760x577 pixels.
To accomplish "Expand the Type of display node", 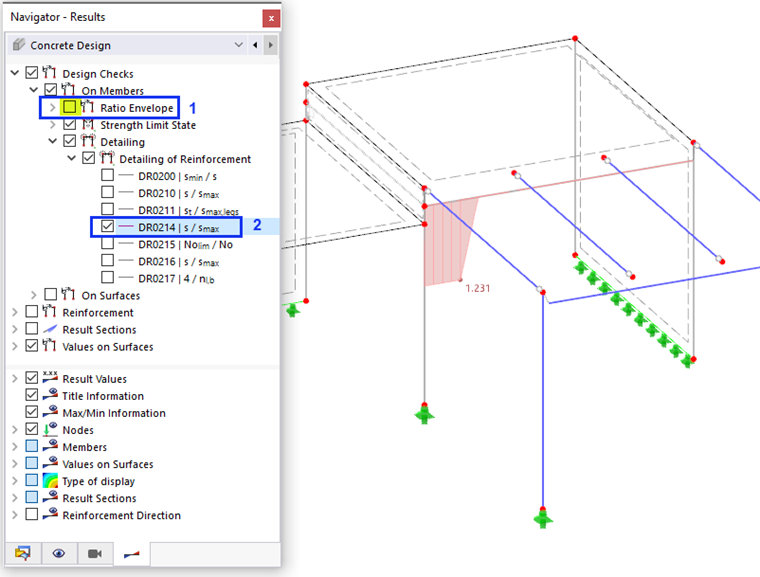I will [x=15, y=481].
